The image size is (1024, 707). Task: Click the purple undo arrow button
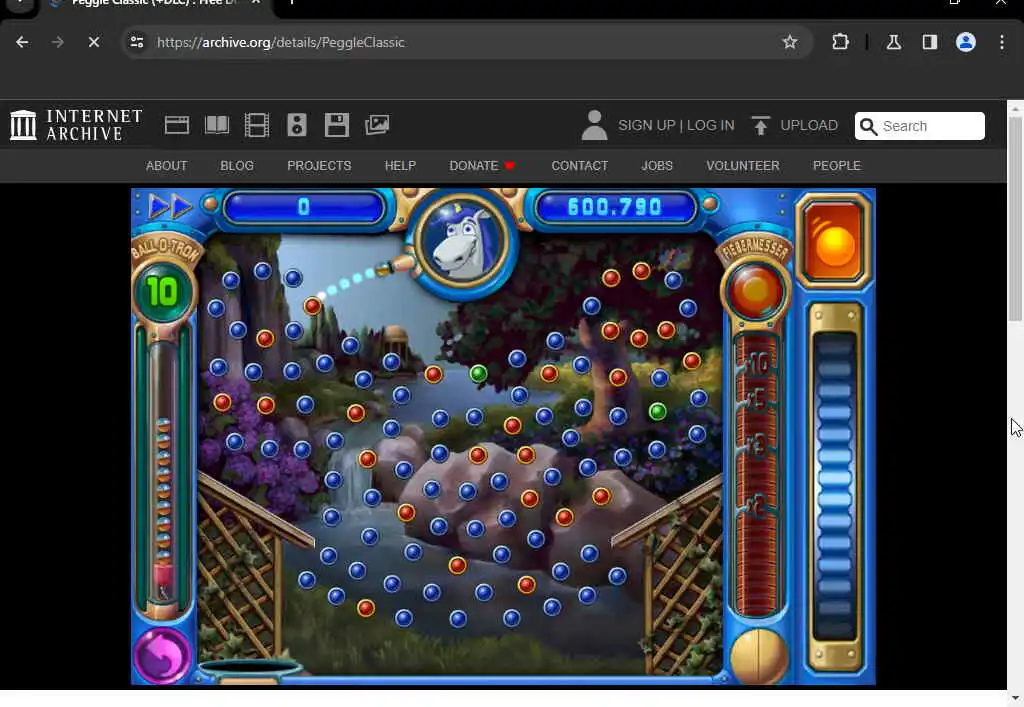163,655
